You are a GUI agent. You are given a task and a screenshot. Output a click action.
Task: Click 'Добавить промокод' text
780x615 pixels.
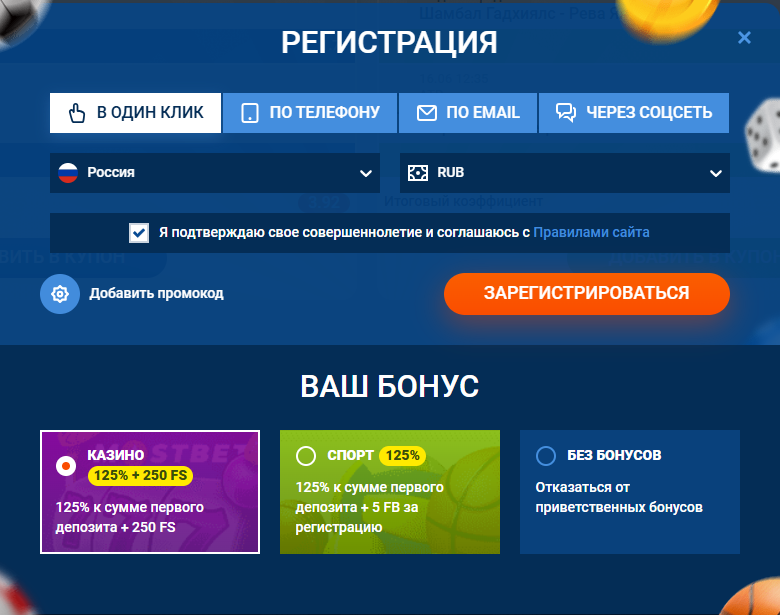pos(157,294)
